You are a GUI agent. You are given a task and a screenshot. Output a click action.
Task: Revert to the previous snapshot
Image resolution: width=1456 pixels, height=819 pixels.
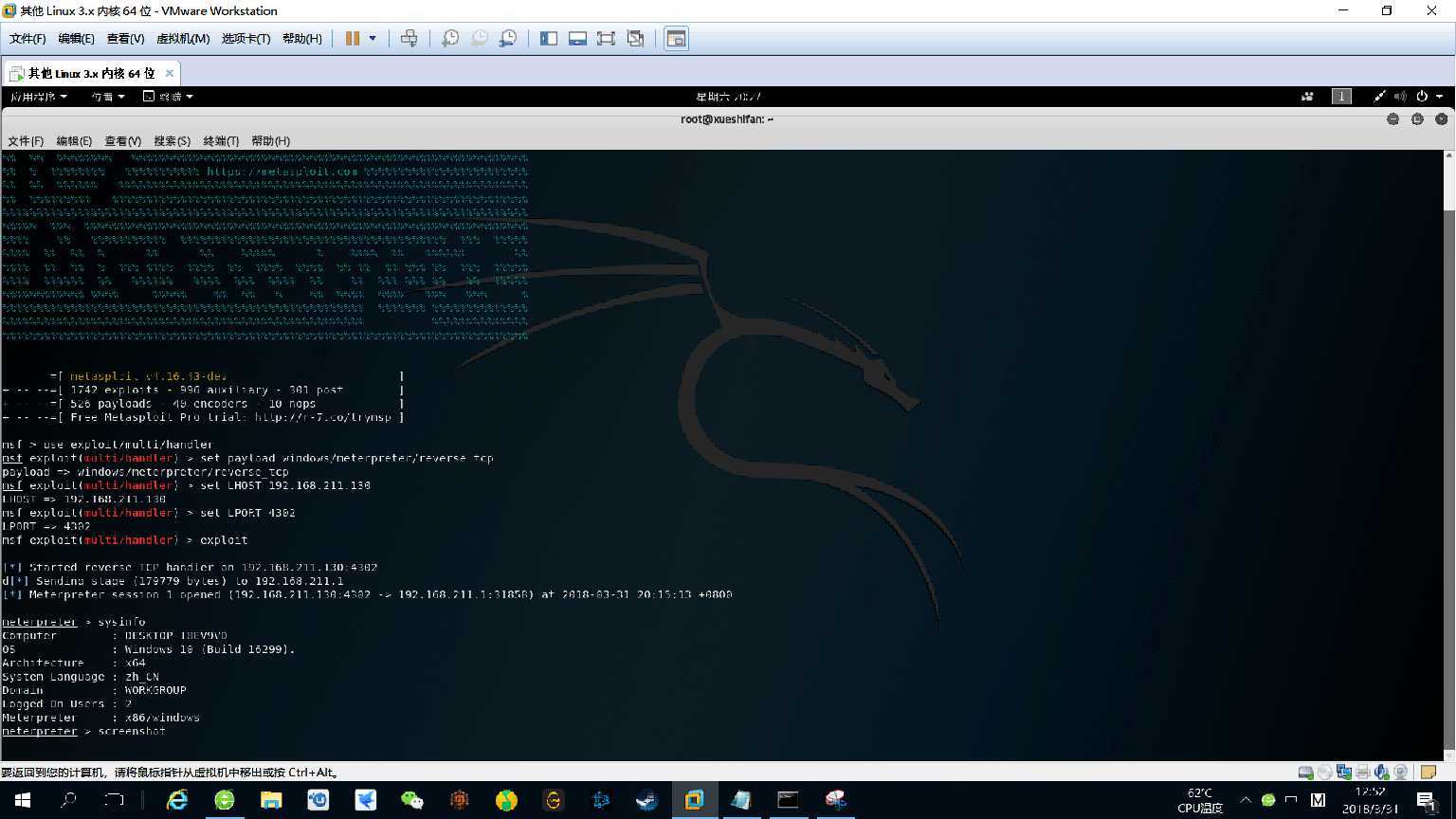(x=480, y=38)
